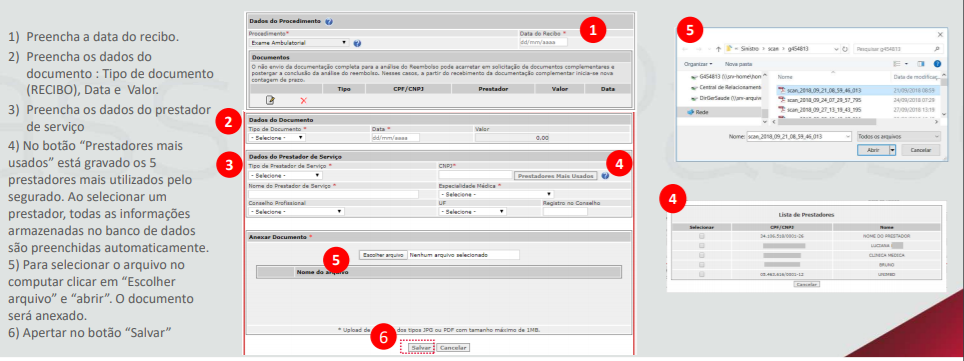Click the Valor field showing 0.00

513,138
